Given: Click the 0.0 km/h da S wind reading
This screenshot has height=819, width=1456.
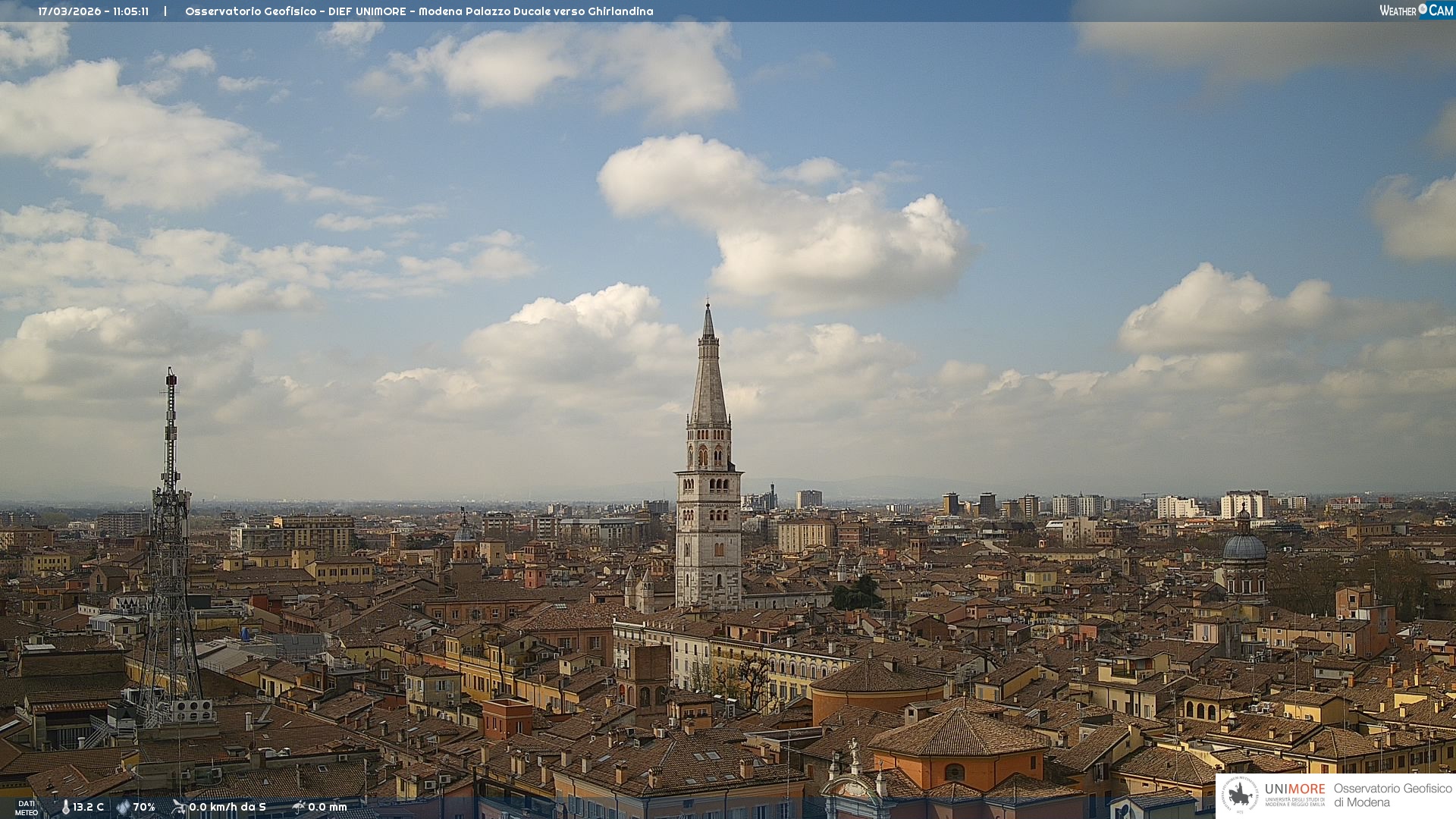Looking at the screenshot, I should tap(227, 808).
